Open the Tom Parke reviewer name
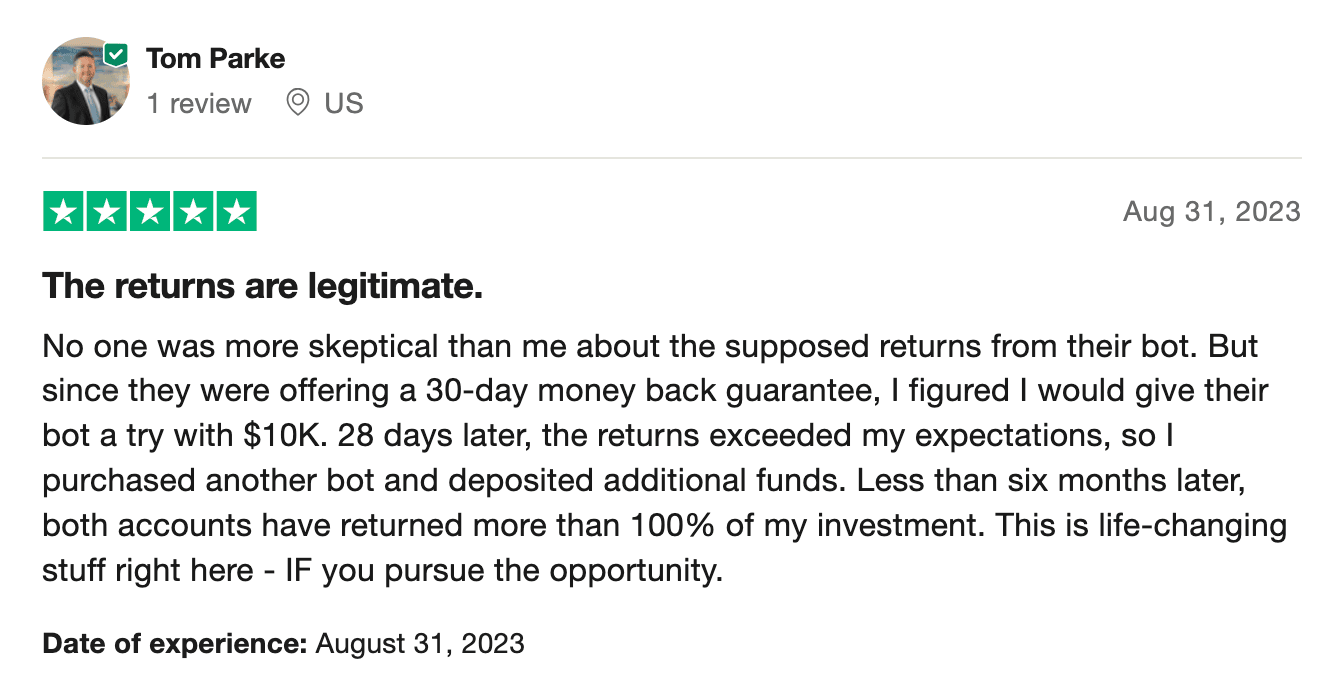 (215, 58)
